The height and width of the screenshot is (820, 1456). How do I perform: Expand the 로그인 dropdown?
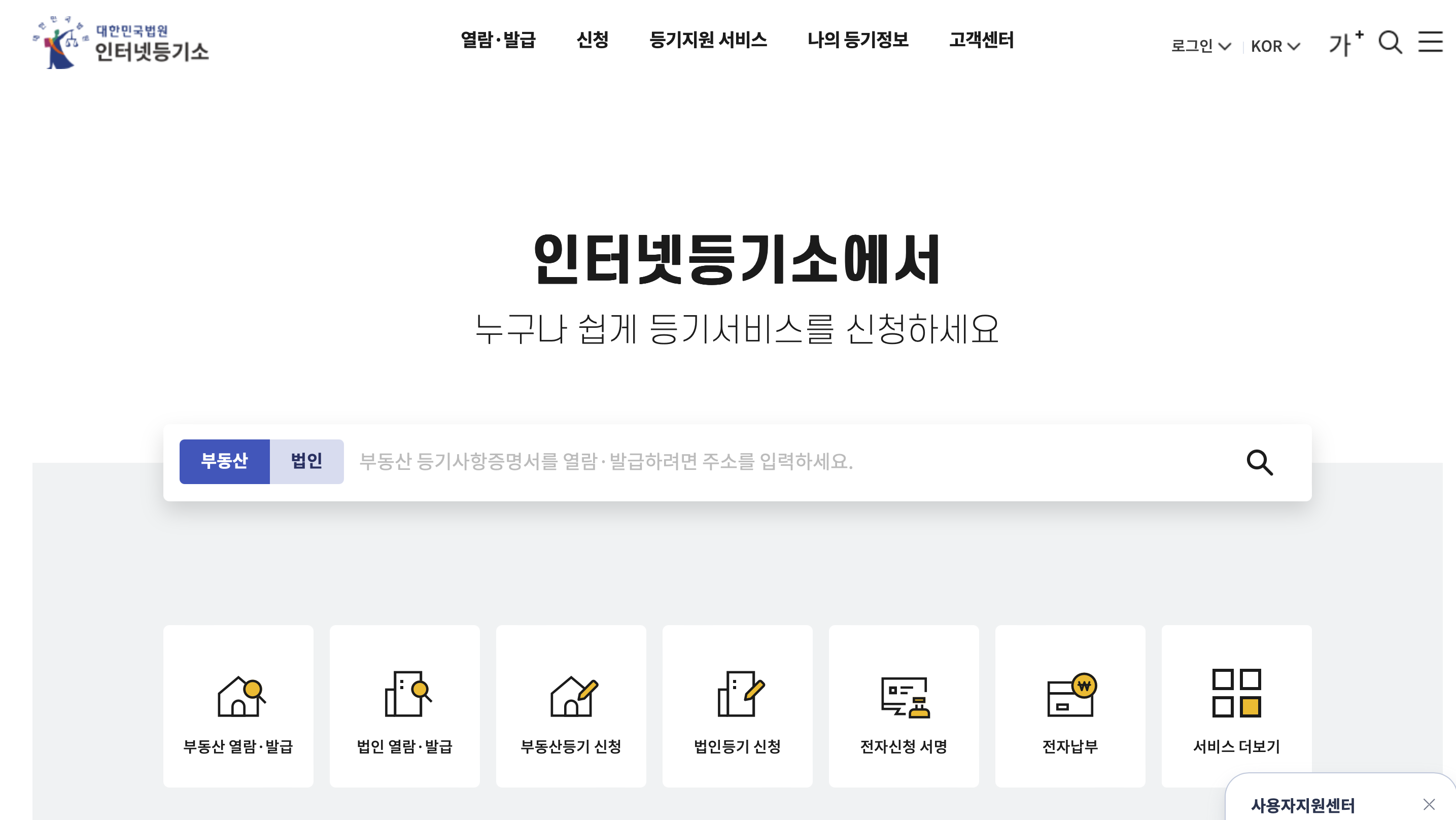click(x=1200, y=46)
